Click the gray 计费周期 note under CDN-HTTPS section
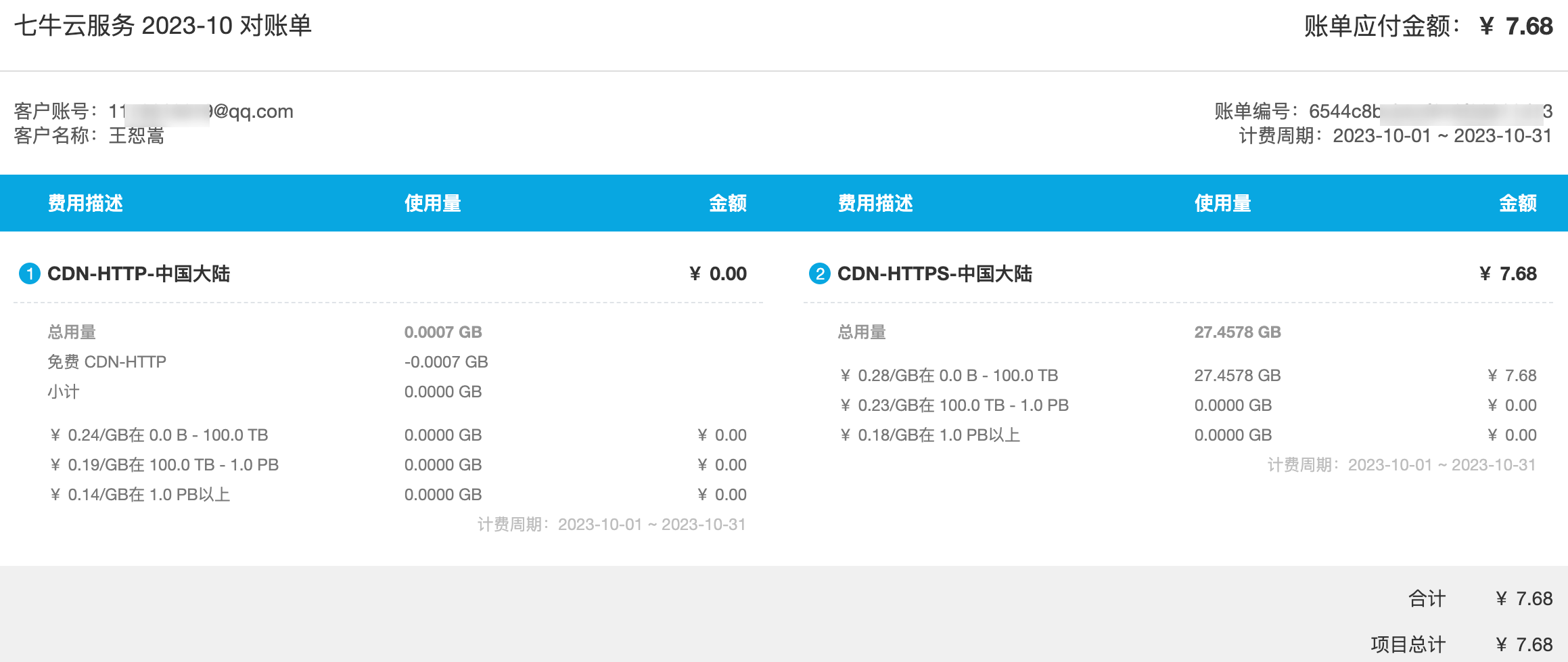 click(x=1402, y=464)
